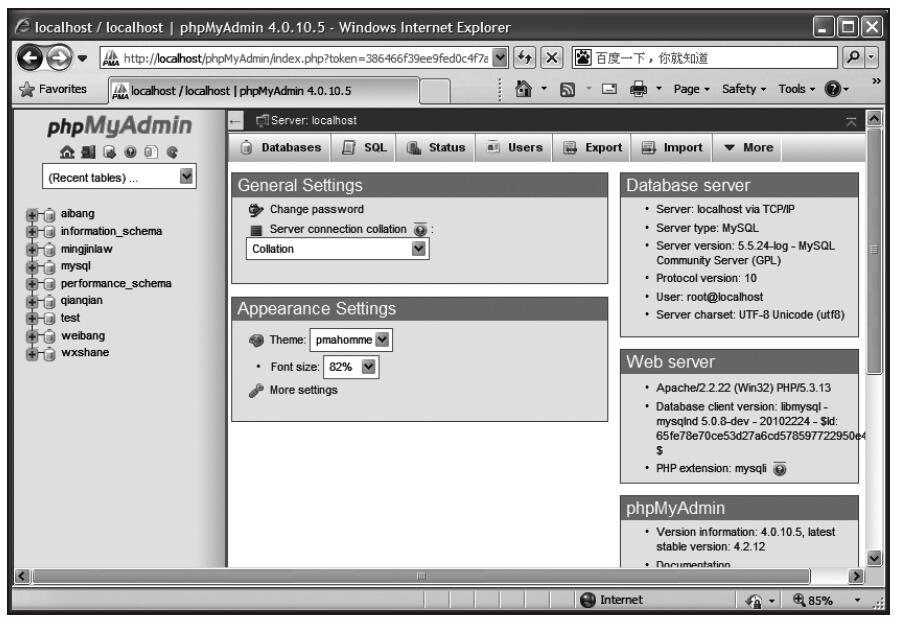Expand the aibang database node
The height and width of the screenshot is (624, 900).
[32, 214]
